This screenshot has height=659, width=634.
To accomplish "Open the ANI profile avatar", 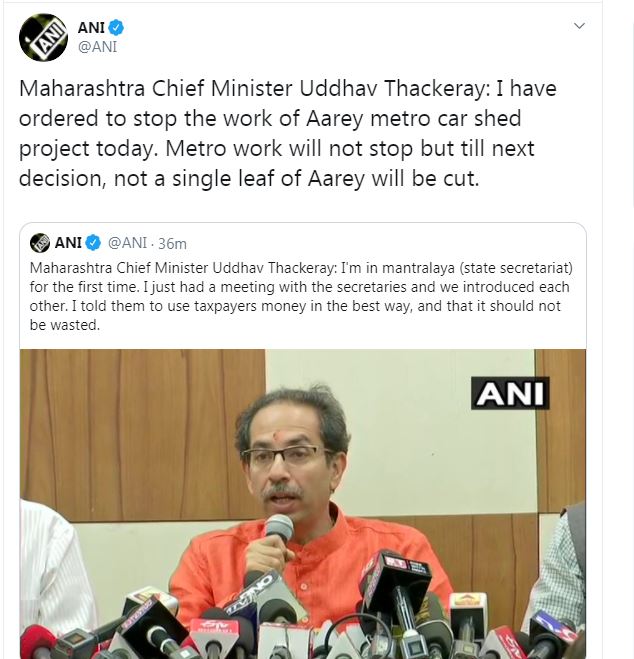I will coord(43,37).
